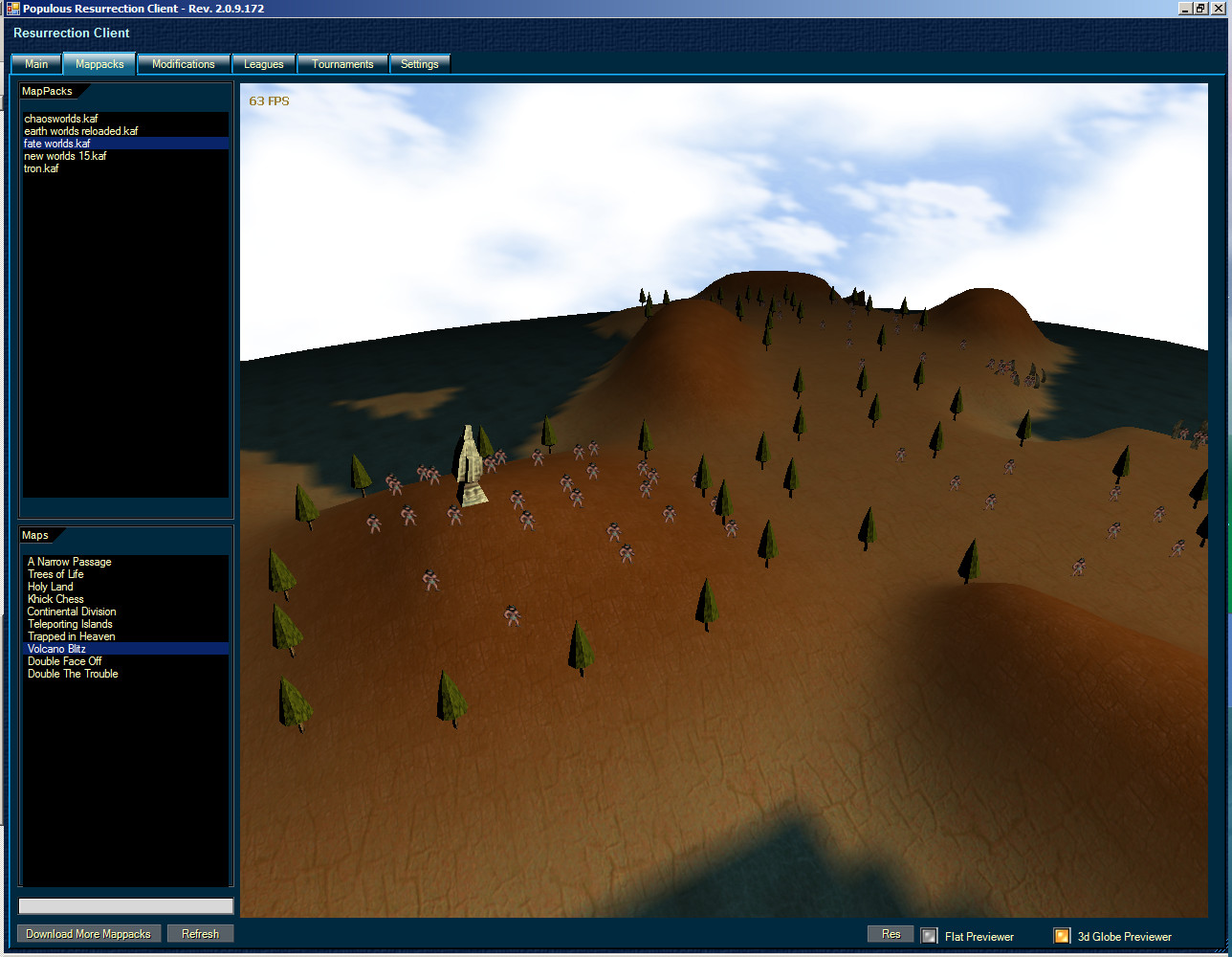Viewport: 1232px width, 957px height.
Task: Open the Modifications tab
Action: [184, 64]
